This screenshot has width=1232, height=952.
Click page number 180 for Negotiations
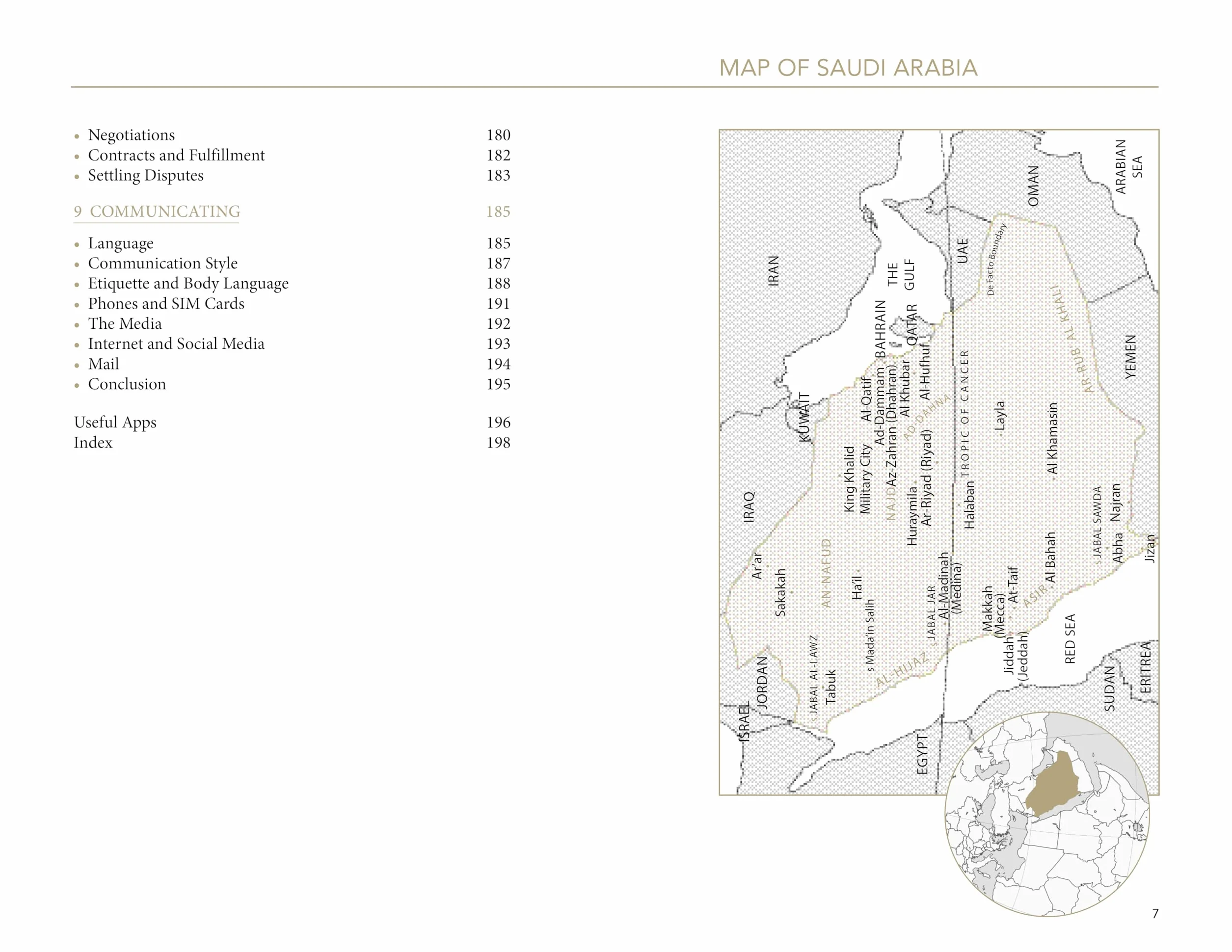498,135
